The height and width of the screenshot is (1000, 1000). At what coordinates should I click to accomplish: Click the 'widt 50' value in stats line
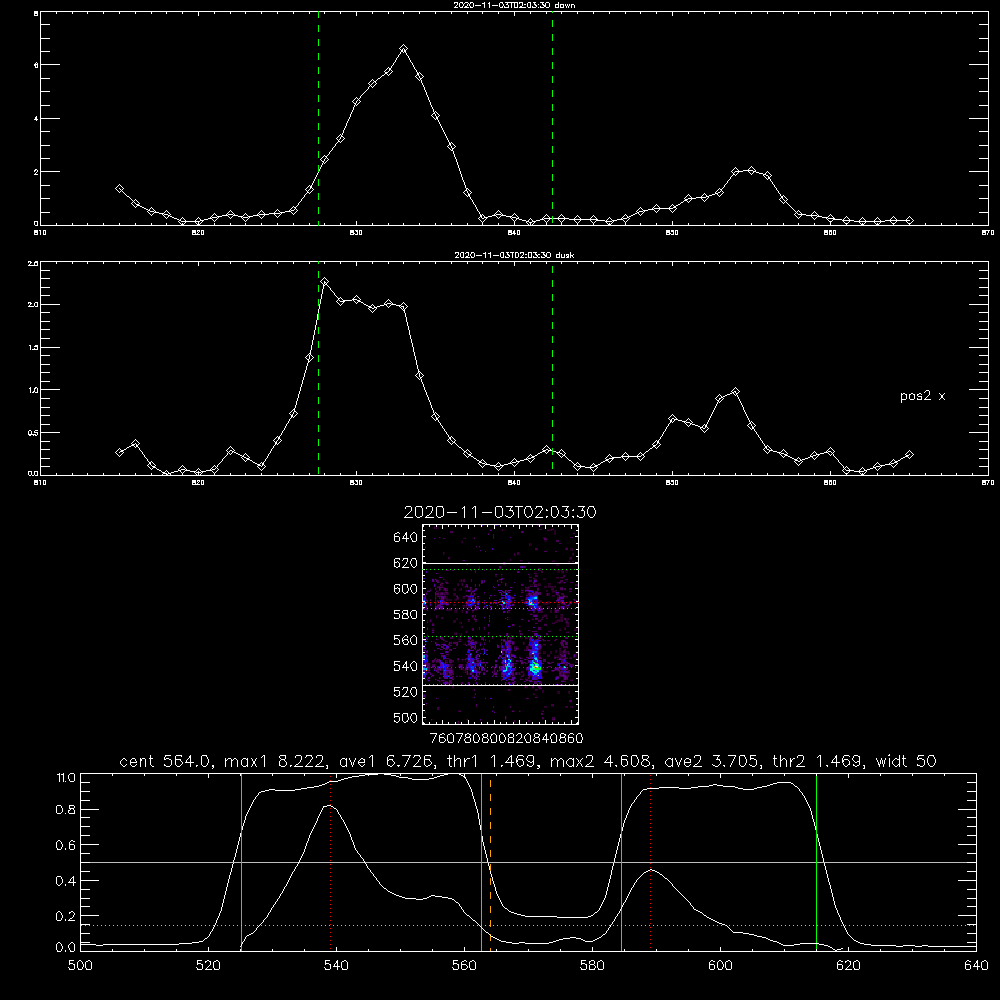pyautogui.click(x=906, y=761)
